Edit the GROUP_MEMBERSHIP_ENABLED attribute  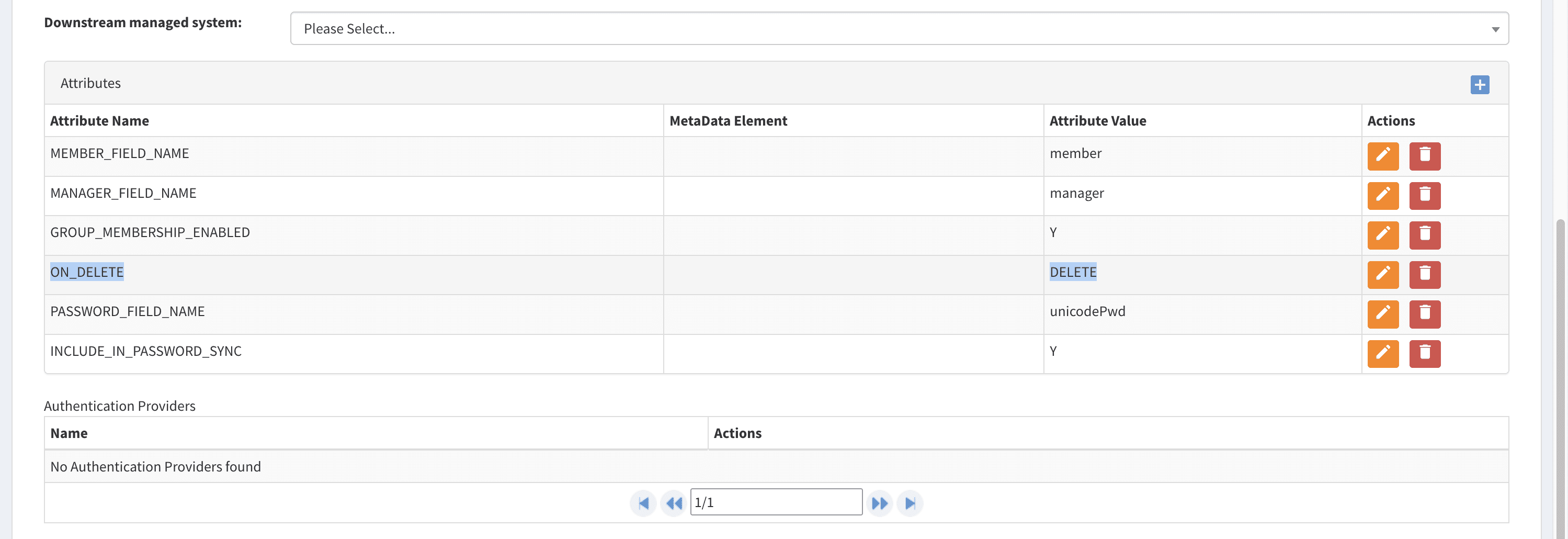(1382, 235)
